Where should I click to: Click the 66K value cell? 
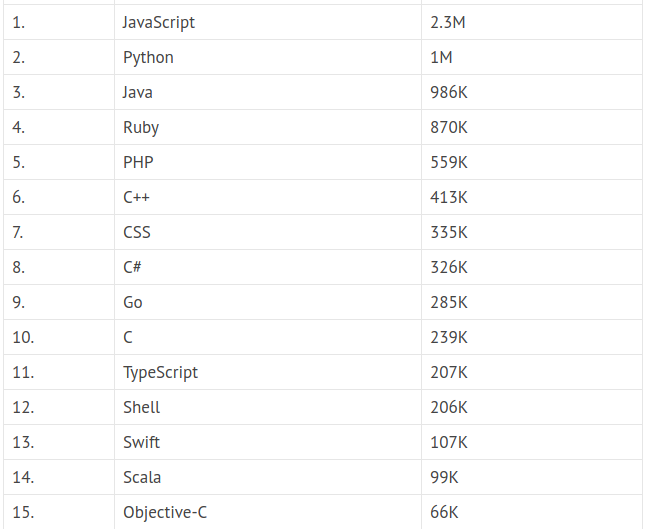[x=444, y=512]
